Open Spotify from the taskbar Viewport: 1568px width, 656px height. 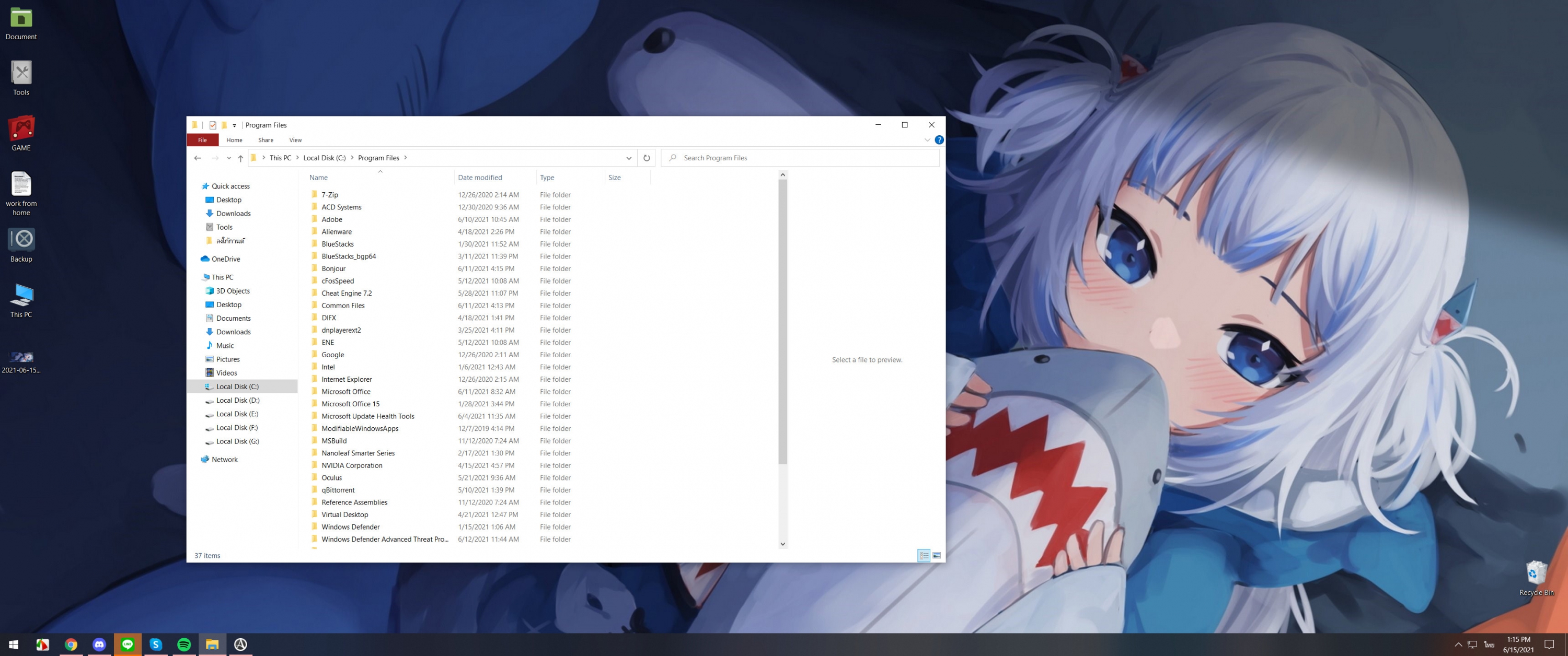tap(184, 645)
